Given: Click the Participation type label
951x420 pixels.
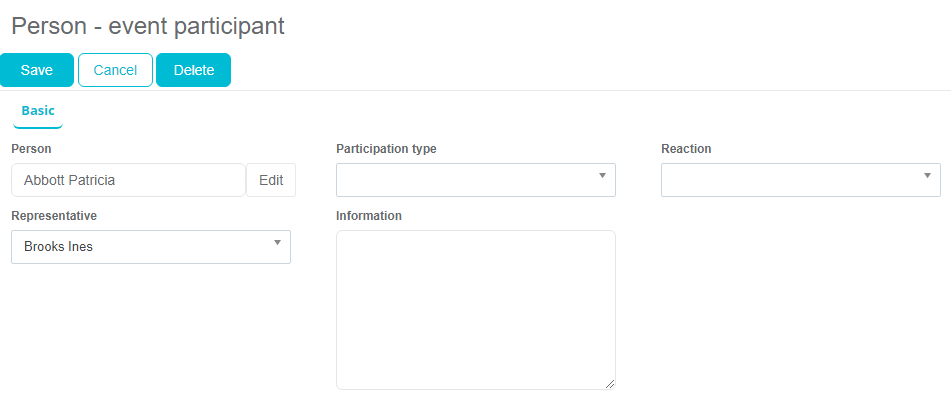Looking at the screenshot, I should click(386, 149).
